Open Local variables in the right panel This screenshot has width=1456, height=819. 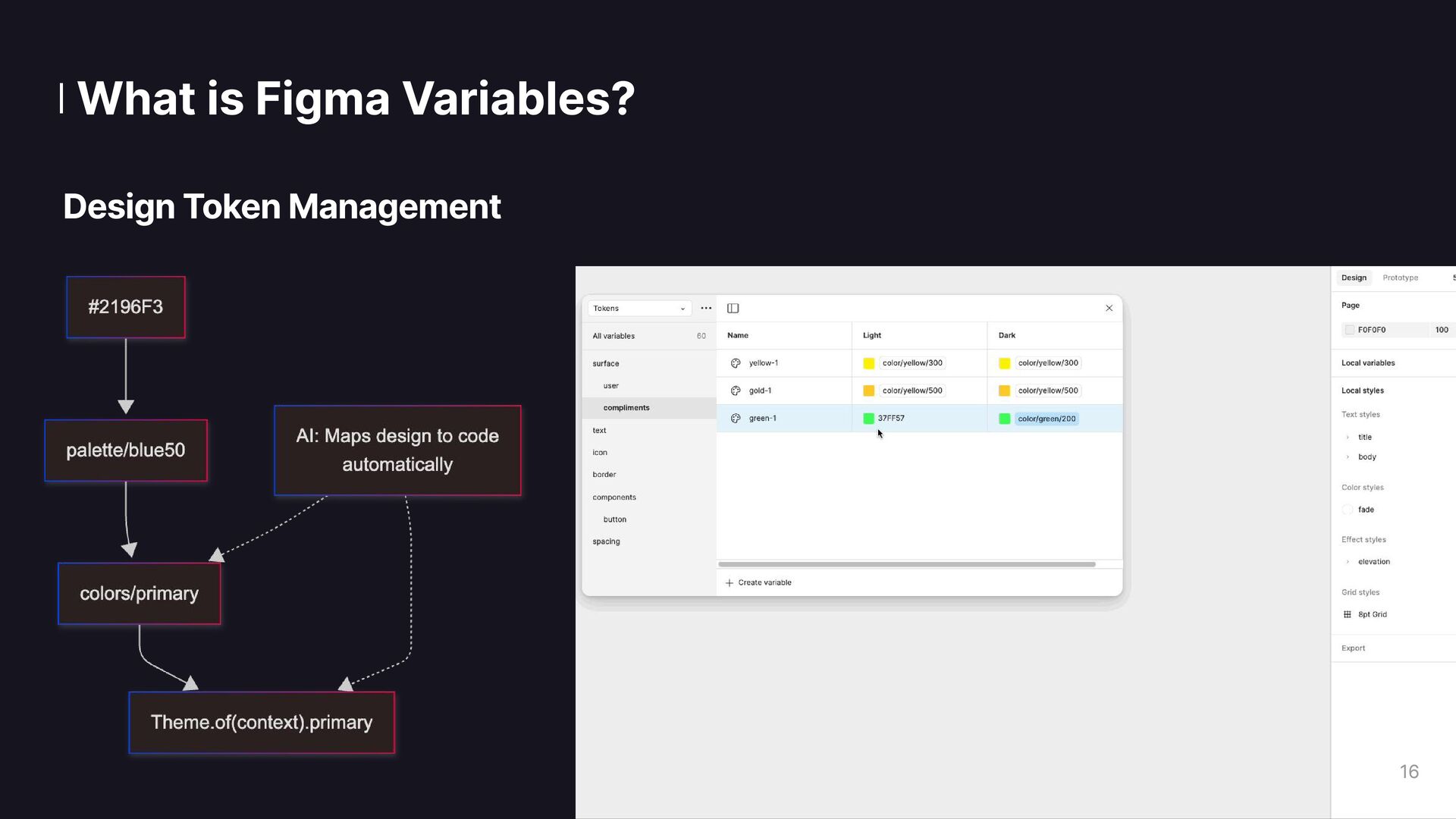1368,362
